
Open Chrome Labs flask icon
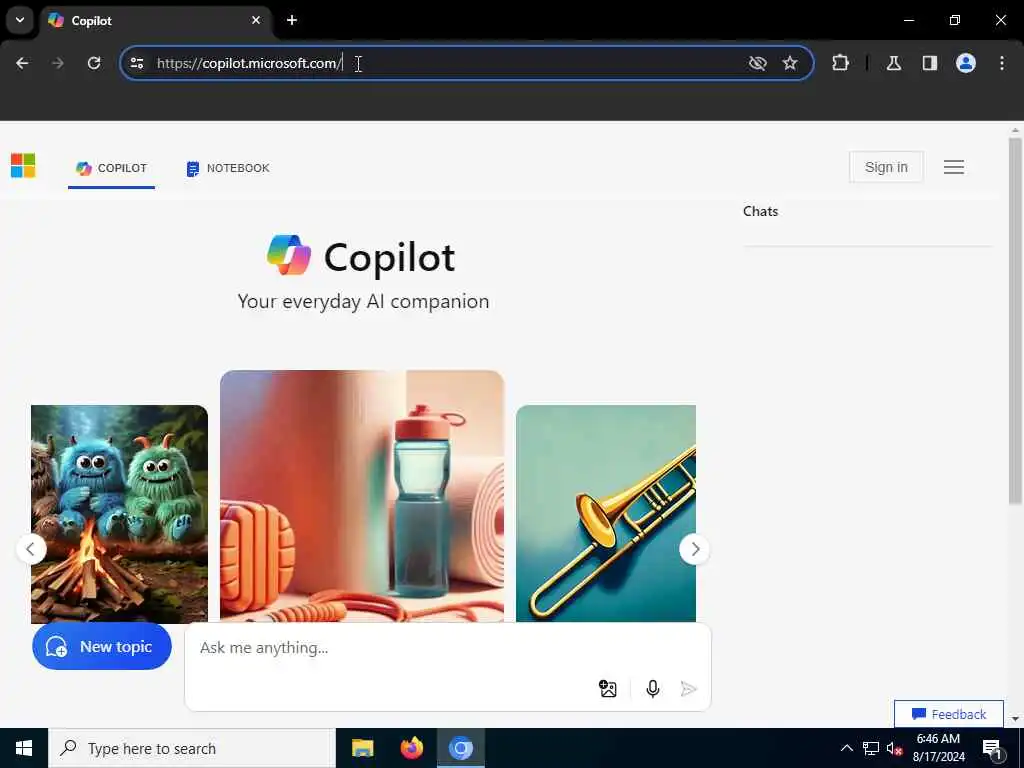(894, 63)
